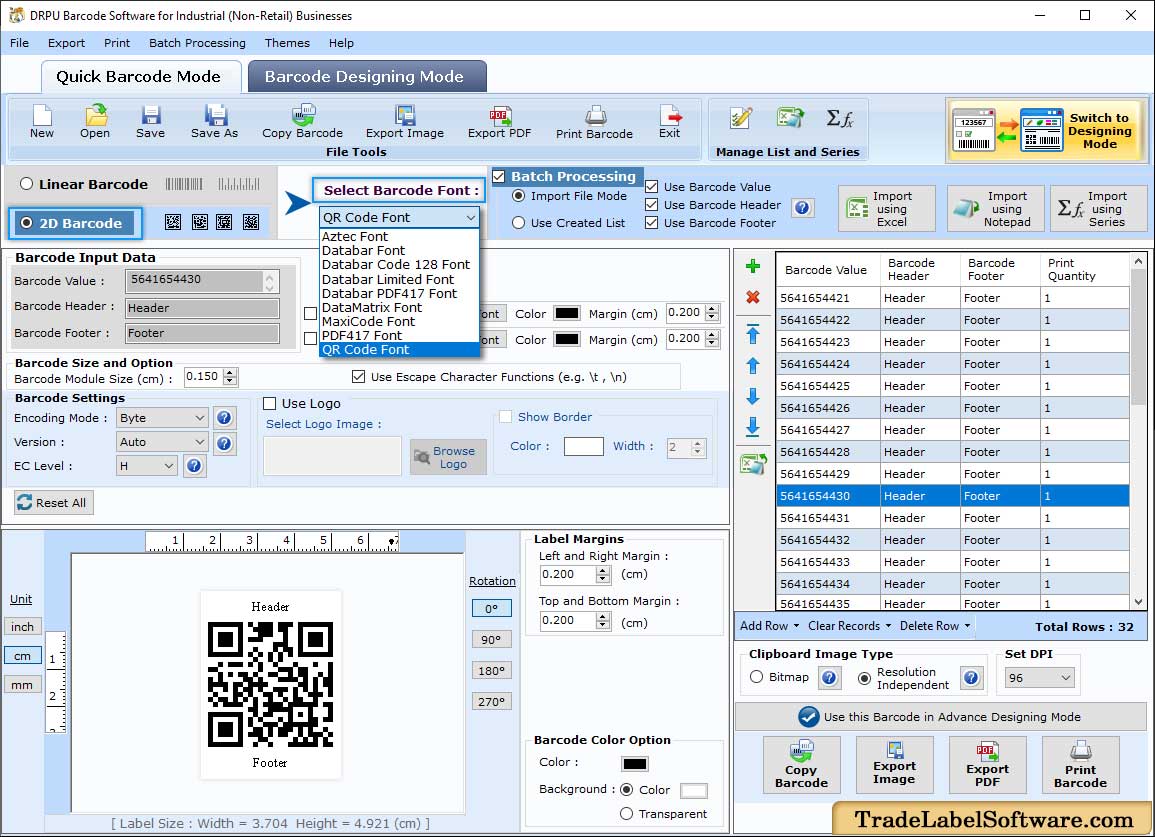Select Use Created List radio option
Image resolution: width=1155 pixels, height=837 pixels.
(519, 223)
